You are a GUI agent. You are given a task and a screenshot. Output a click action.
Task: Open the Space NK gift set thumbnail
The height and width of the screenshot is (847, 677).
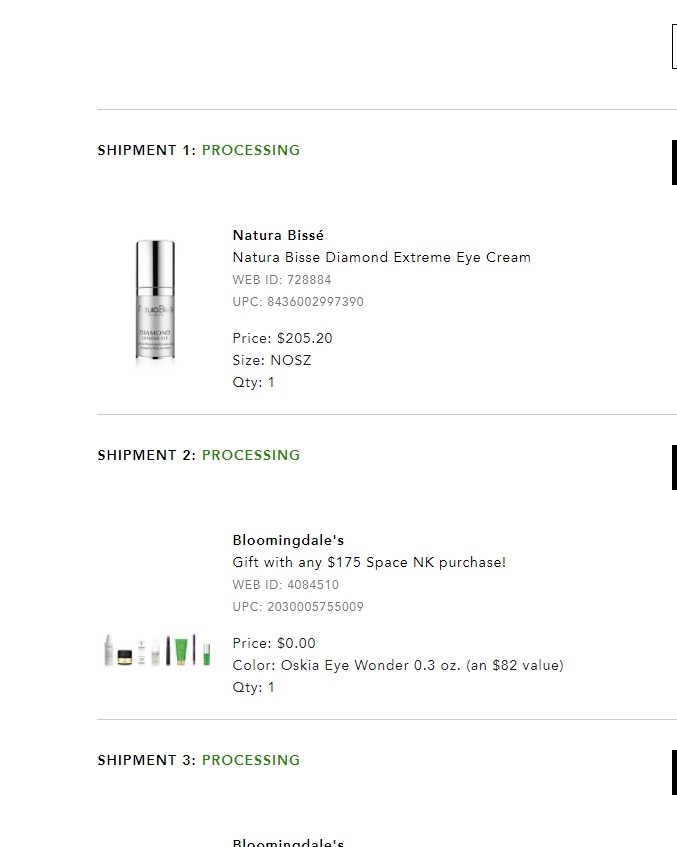click(158, 651)
